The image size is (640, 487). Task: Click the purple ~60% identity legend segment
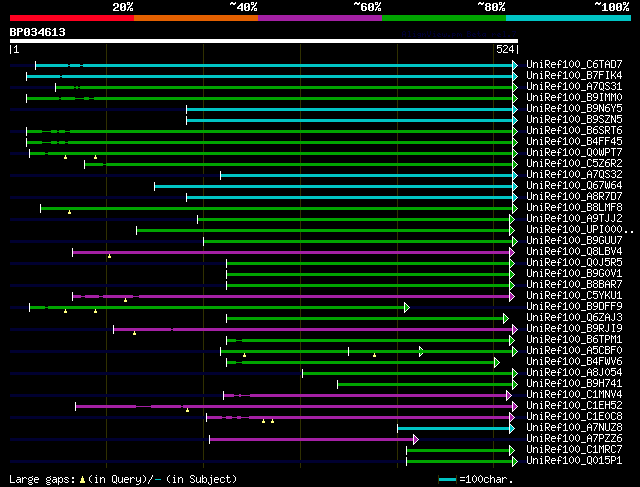pos(320,18)
